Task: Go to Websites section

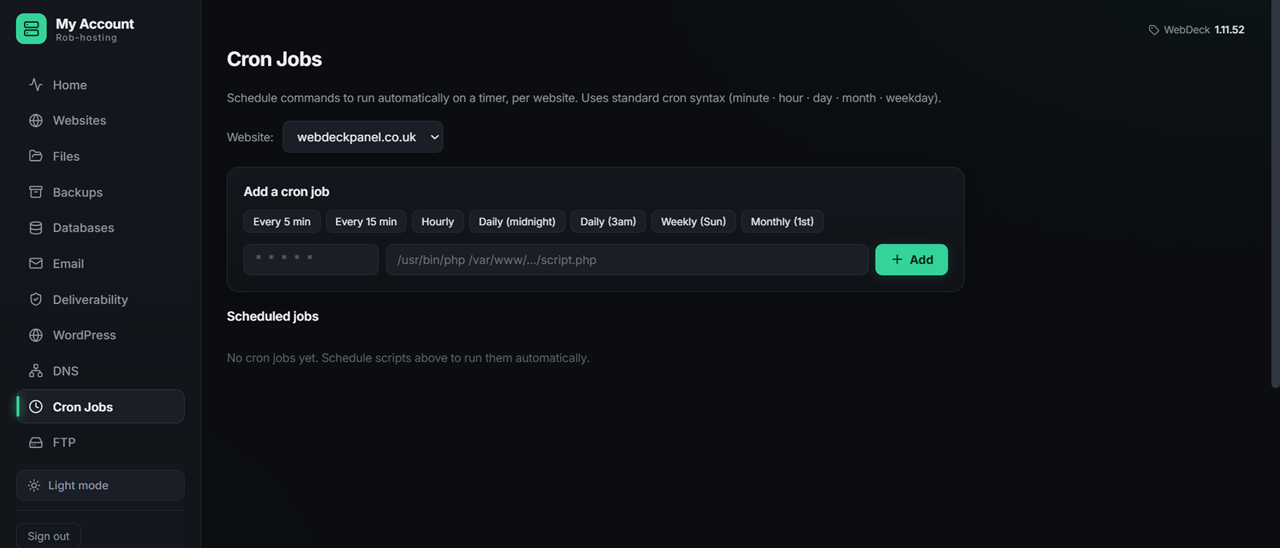Action: tap(100, 120)
